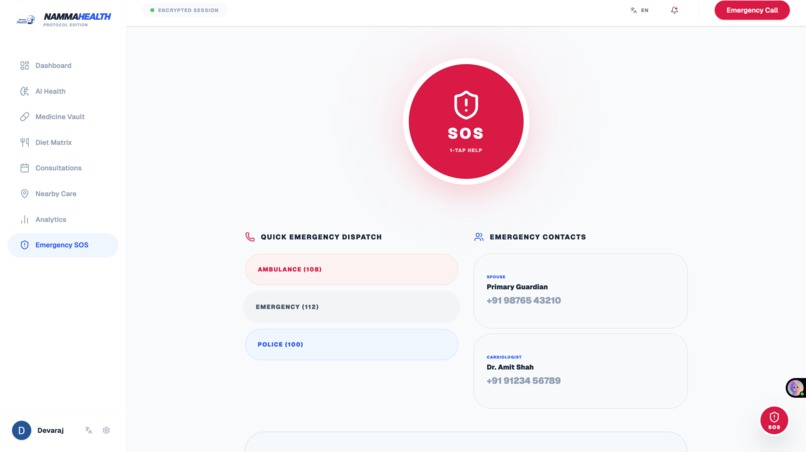Viewport: 806px width, 452px height.
Task: Click the Medicine Vault pill icon
Action: [24, 117]
